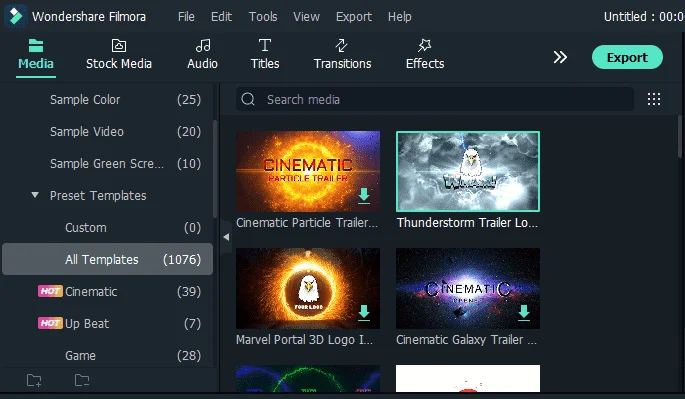The width and height of the screenshot is (685, 399).
Task: Select Cinematic Galaxy Trailer thumbnail
Action: (x=468, y=288)
